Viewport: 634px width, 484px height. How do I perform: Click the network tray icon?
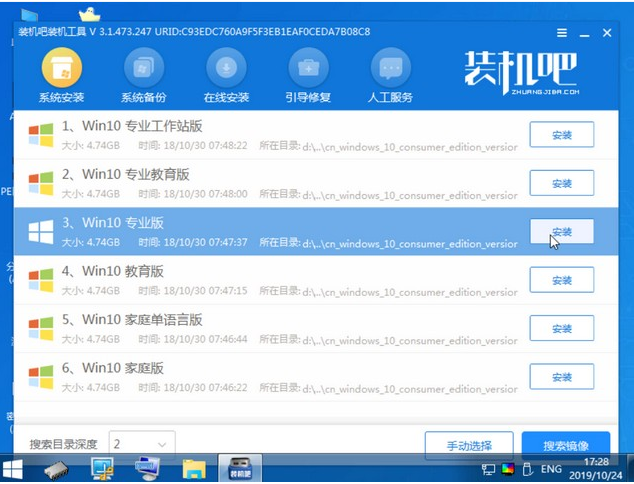point(488,469)
